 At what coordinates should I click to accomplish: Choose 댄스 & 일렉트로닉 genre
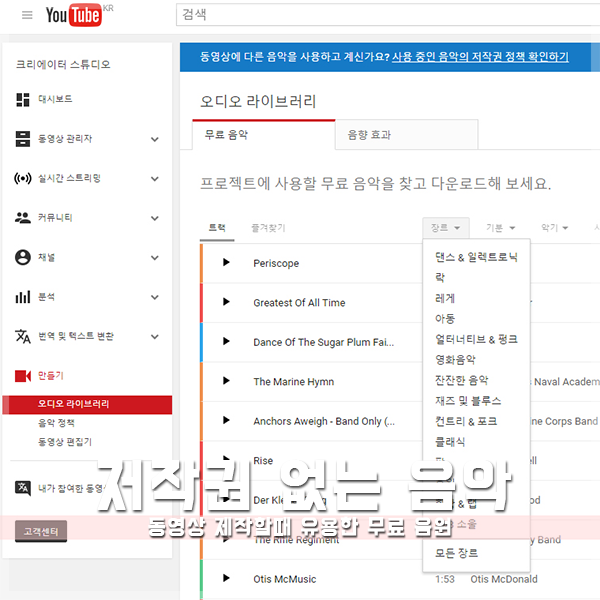click(x=476, y=257)
